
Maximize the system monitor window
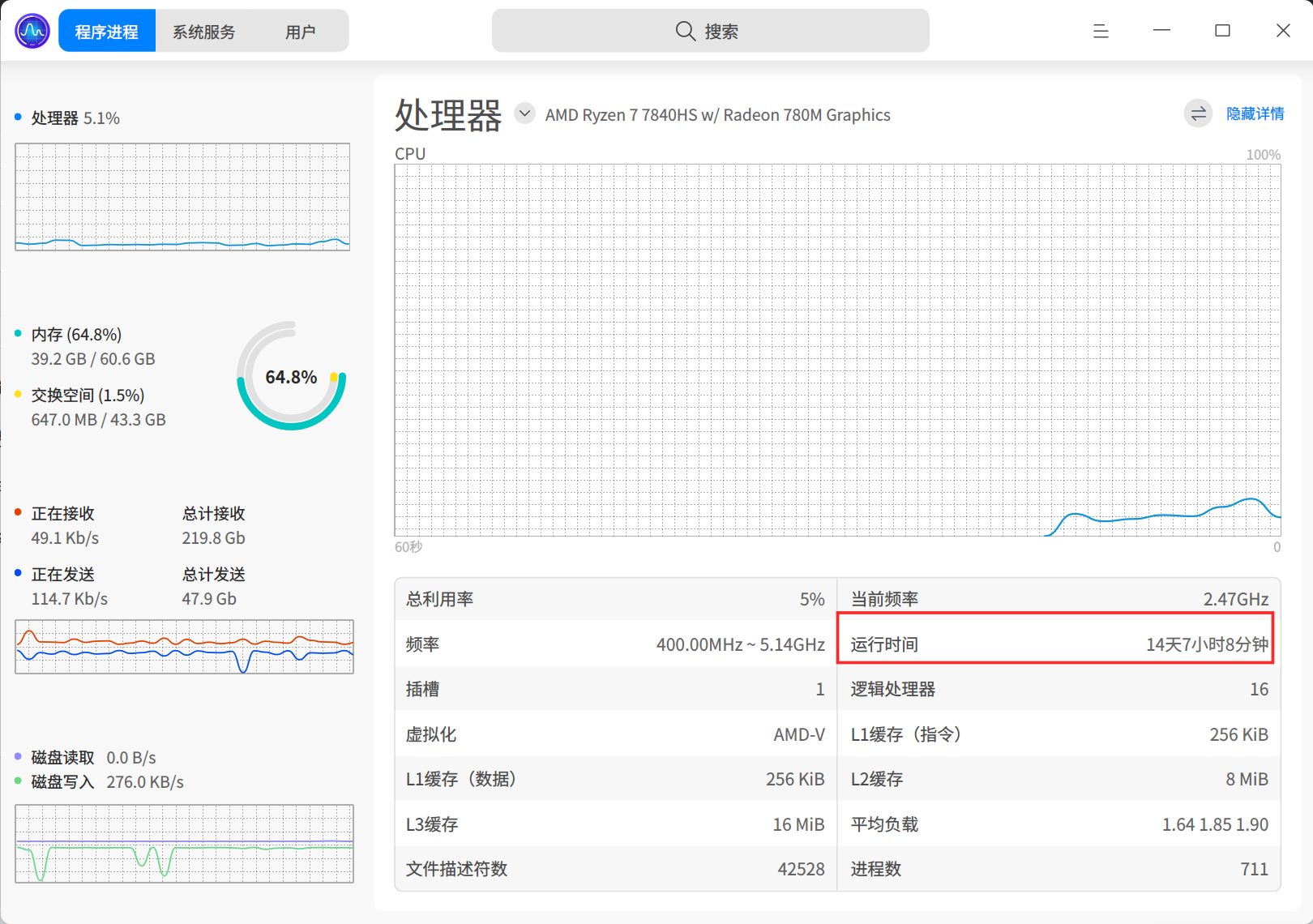click(1222, 31)
